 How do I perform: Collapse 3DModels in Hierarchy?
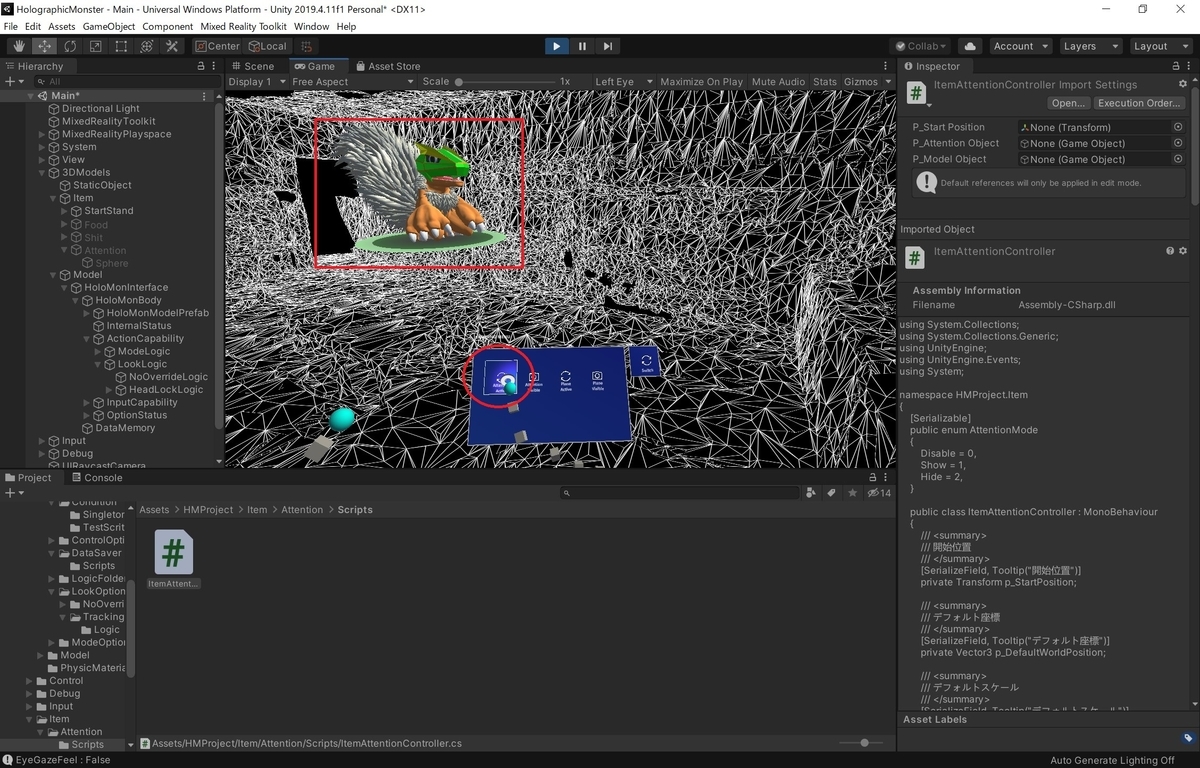point(42,172)
